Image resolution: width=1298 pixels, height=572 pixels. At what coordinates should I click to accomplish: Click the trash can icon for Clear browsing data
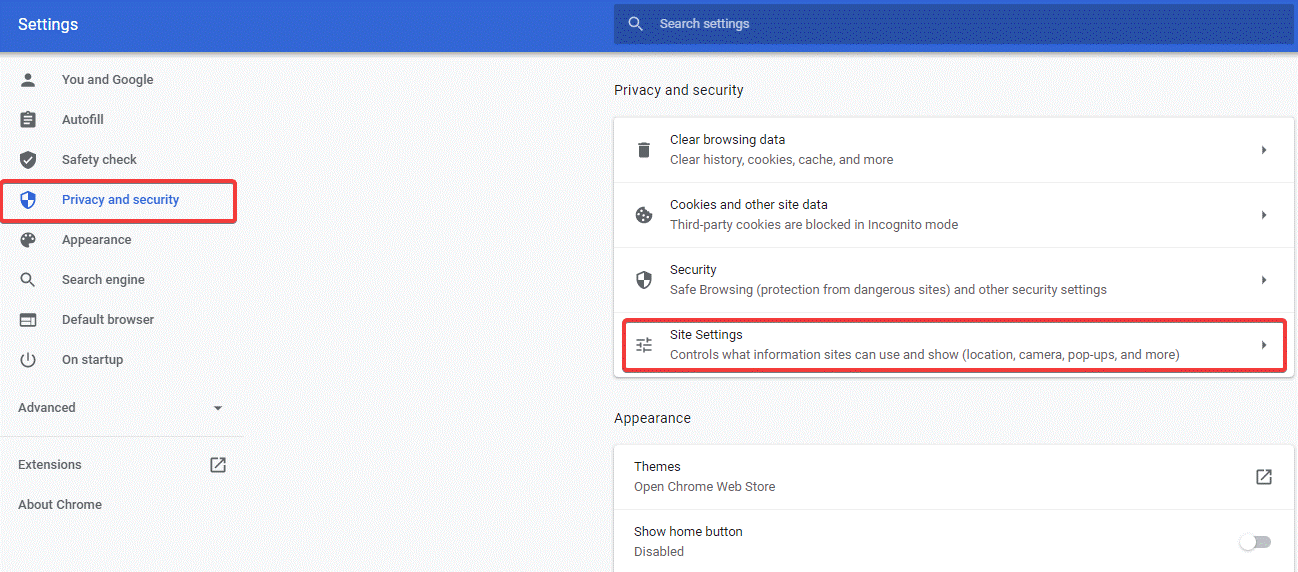644,150
